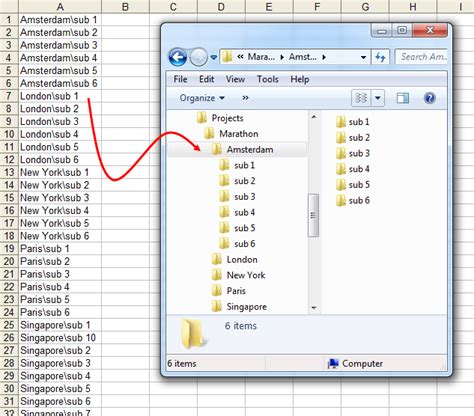This screenshot has height=416, width=474.
Task: Select sub 4 in navigation tree
Action: point(237,212)
